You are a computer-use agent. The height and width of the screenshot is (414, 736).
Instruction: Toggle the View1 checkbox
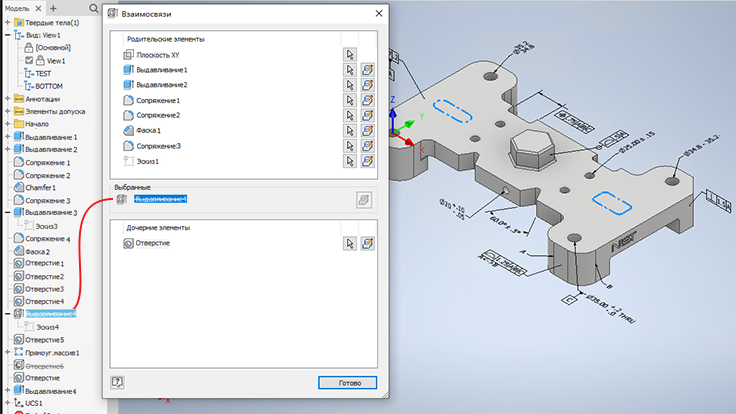29,61
